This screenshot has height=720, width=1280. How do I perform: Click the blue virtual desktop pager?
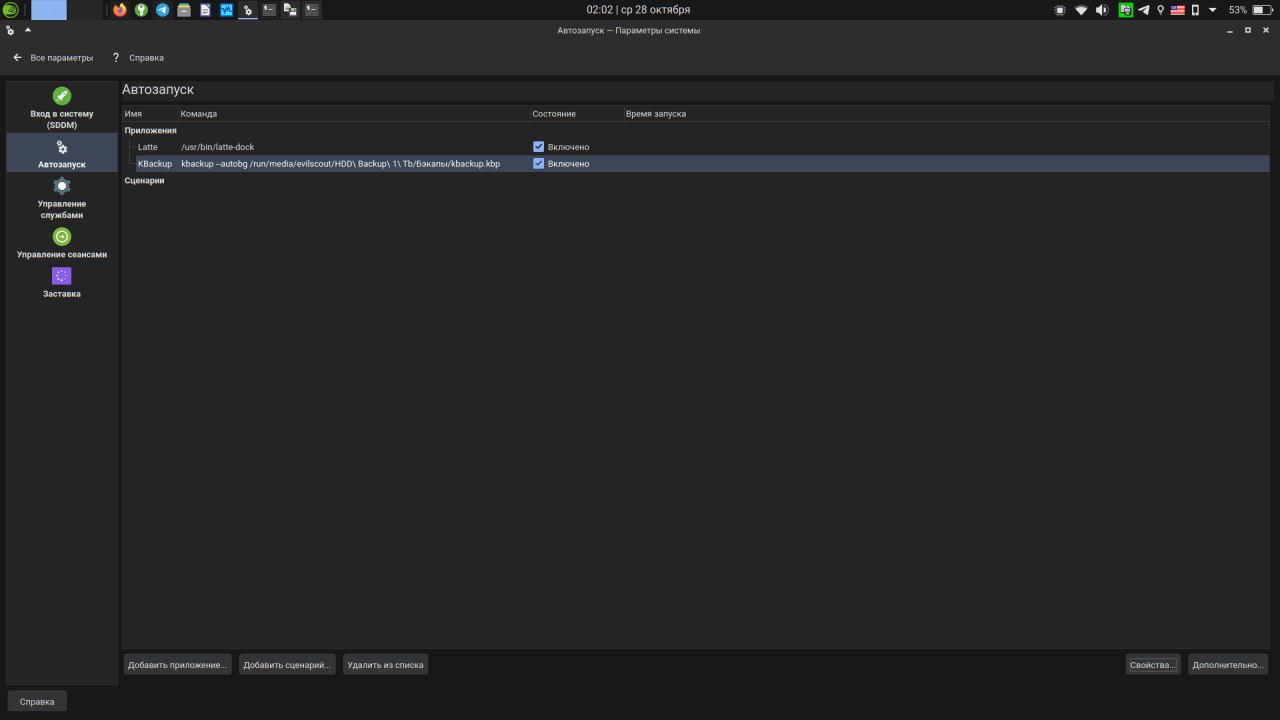(x=49, y=11)
